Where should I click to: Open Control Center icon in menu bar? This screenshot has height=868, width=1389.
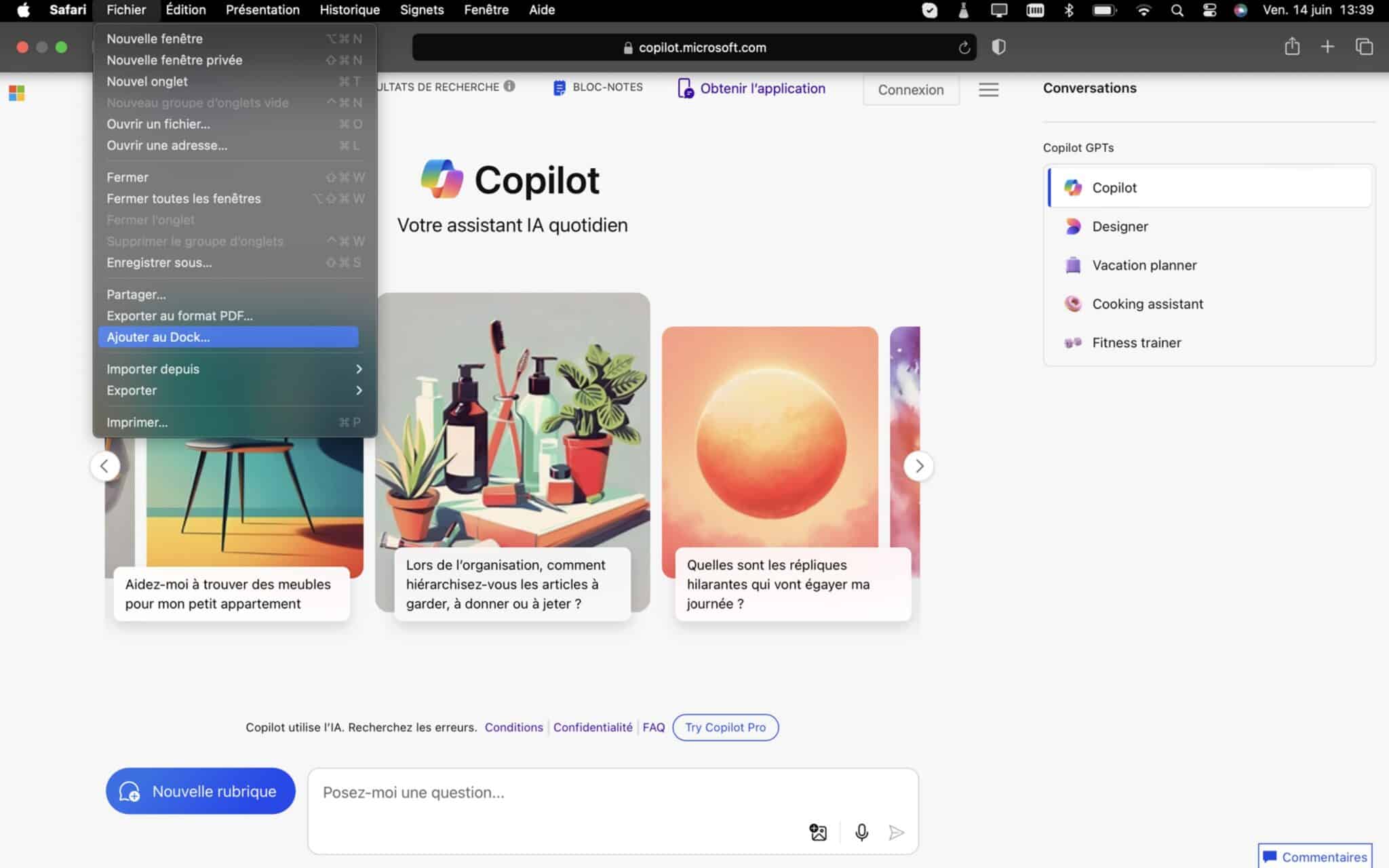(x=1209, y=10)
